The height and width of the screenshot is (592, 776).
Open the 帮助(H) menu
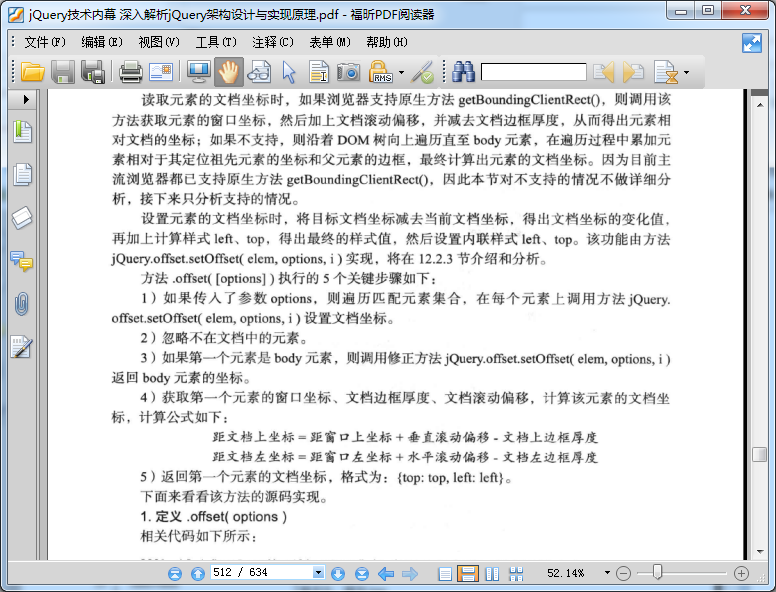click(x=387, y=43)
